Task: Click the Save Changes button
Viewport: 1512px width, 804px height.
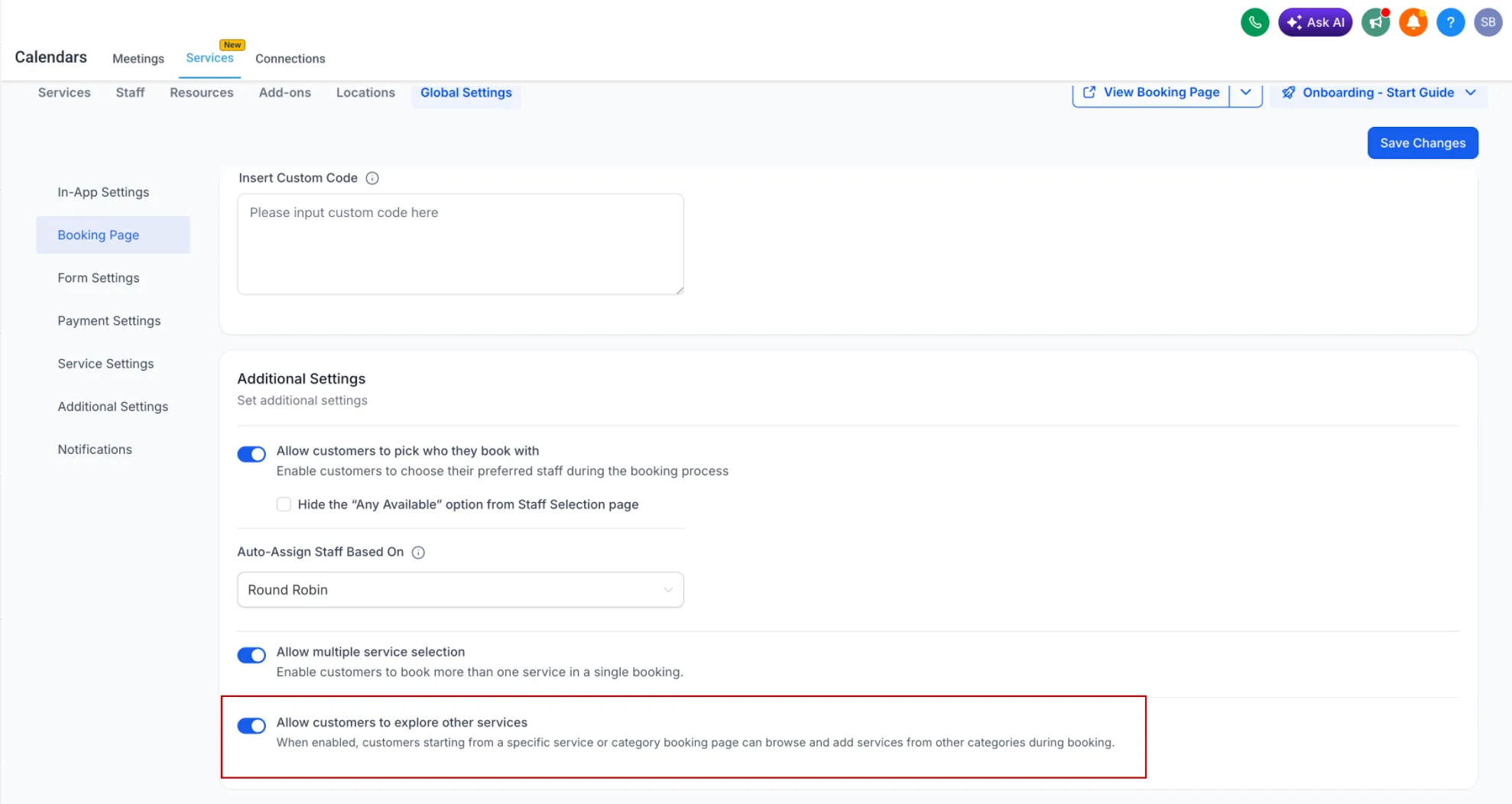Action: coord(1423,142)
